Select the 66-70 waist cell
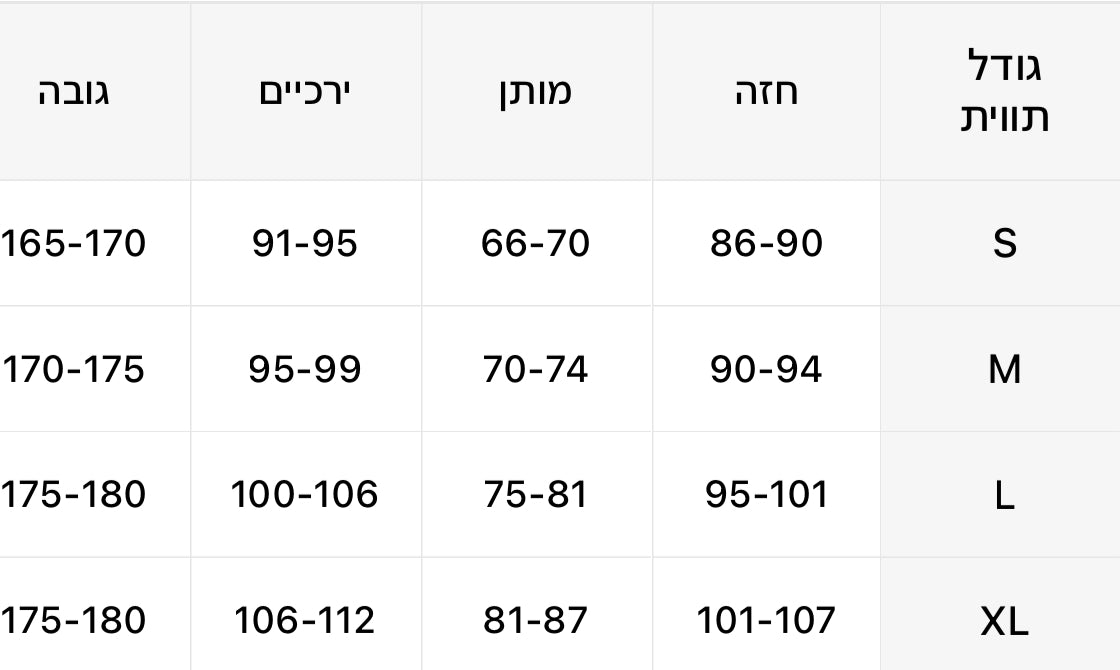Viewport: 1120px width, 670px height. pos(536,244)
